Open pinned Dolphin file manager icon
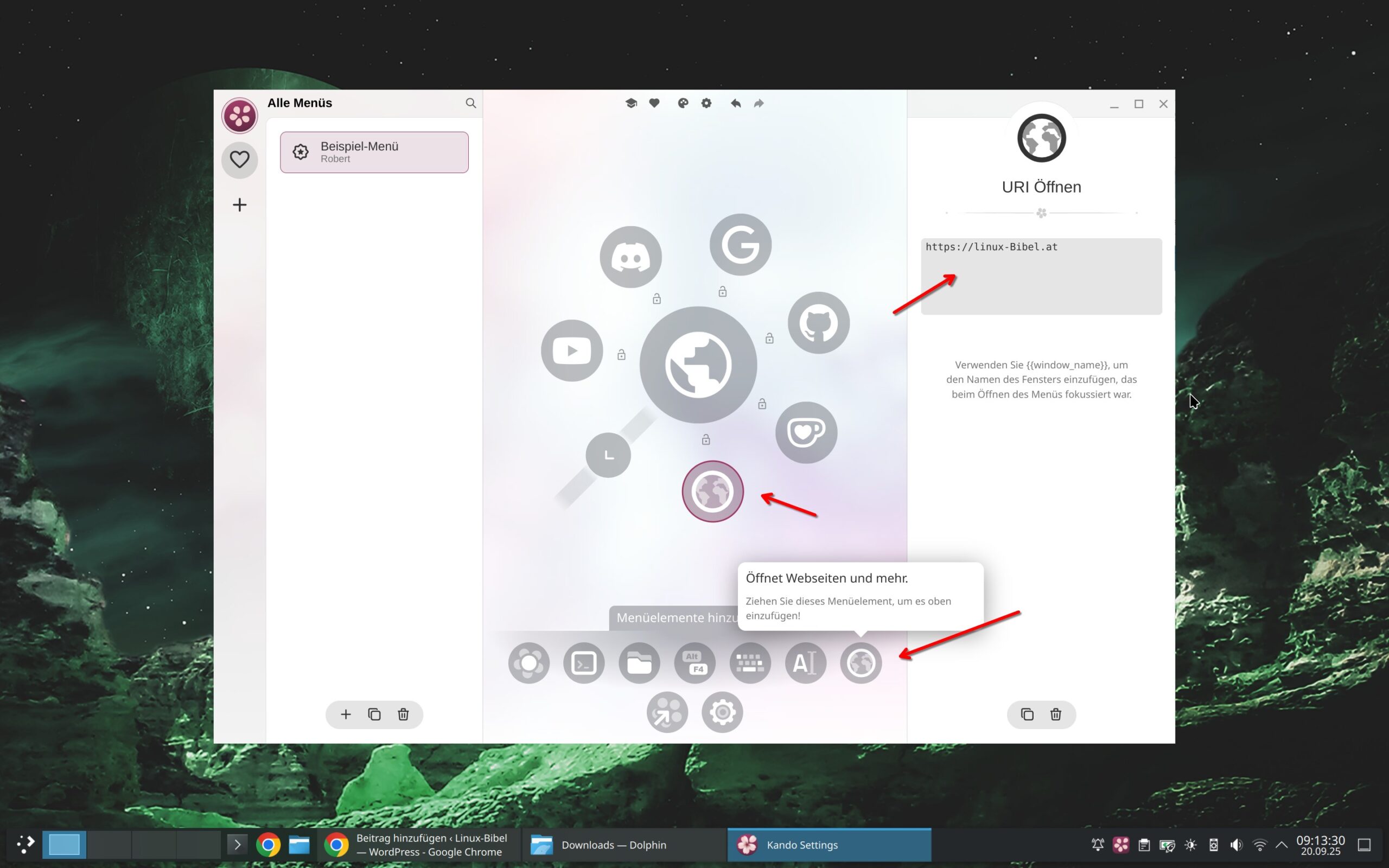This screenshot has height=868, width=1389. (299, 845)
